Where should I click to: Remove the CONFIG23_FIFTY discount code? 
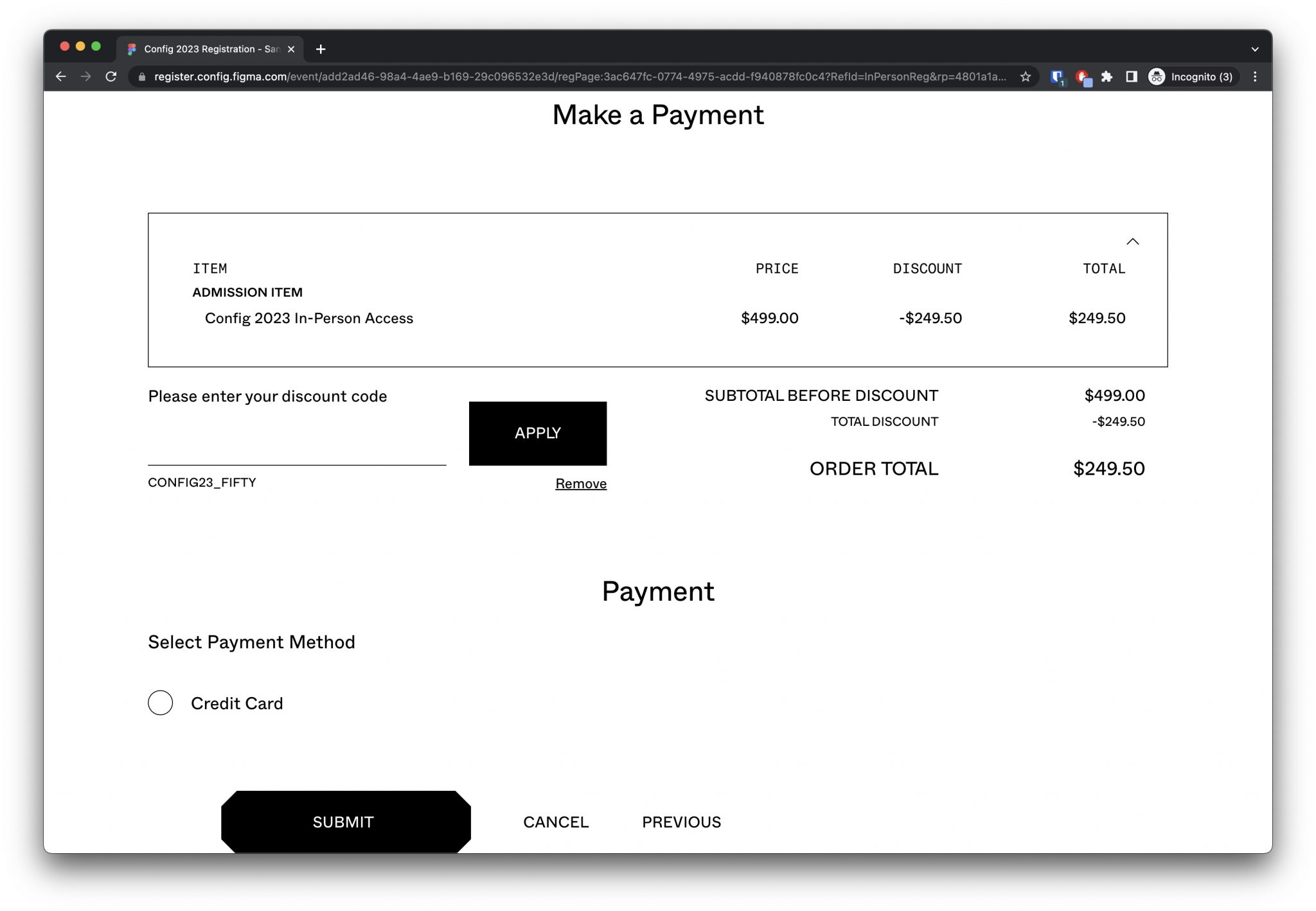[580, 483]
